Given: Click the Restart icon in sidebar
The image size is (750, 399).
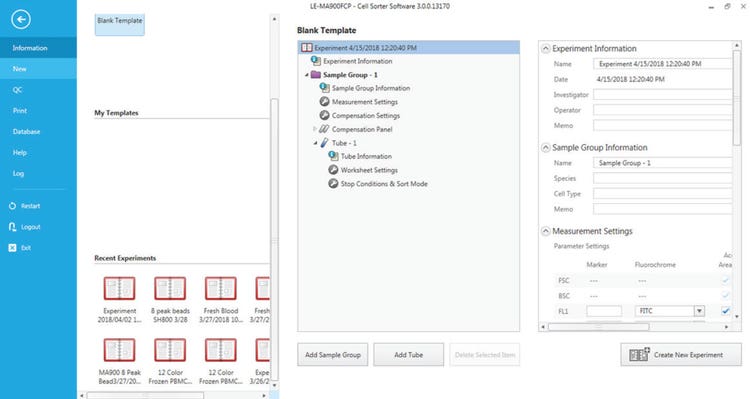Looking at the screenshot, I should (x=12, y=206).
